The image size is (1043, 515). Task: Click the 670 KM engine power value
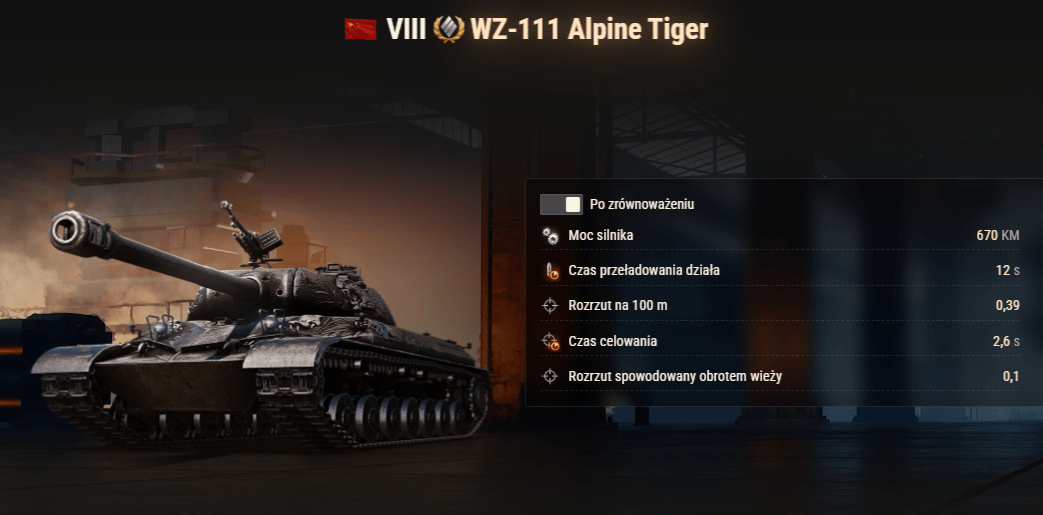(998, 236)
